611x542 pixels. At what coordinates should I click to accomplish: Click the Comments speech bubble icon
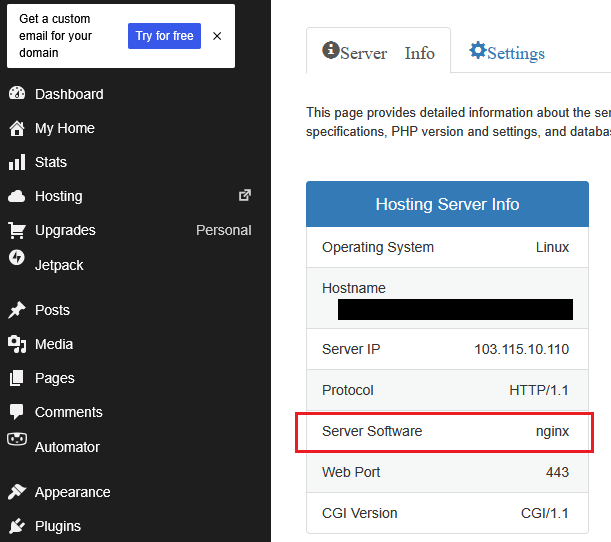[17, 412]
